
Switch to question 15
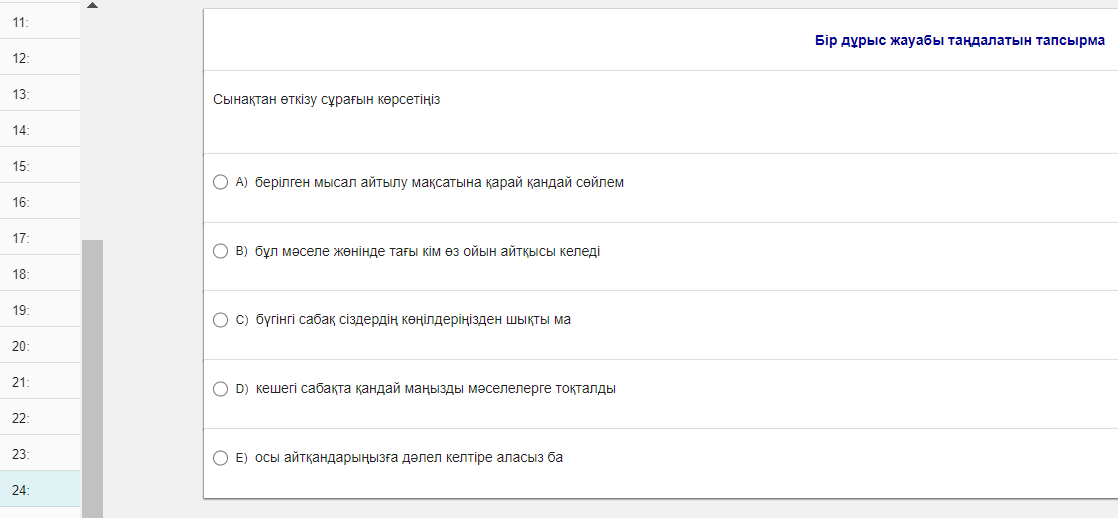pos(40,166)
